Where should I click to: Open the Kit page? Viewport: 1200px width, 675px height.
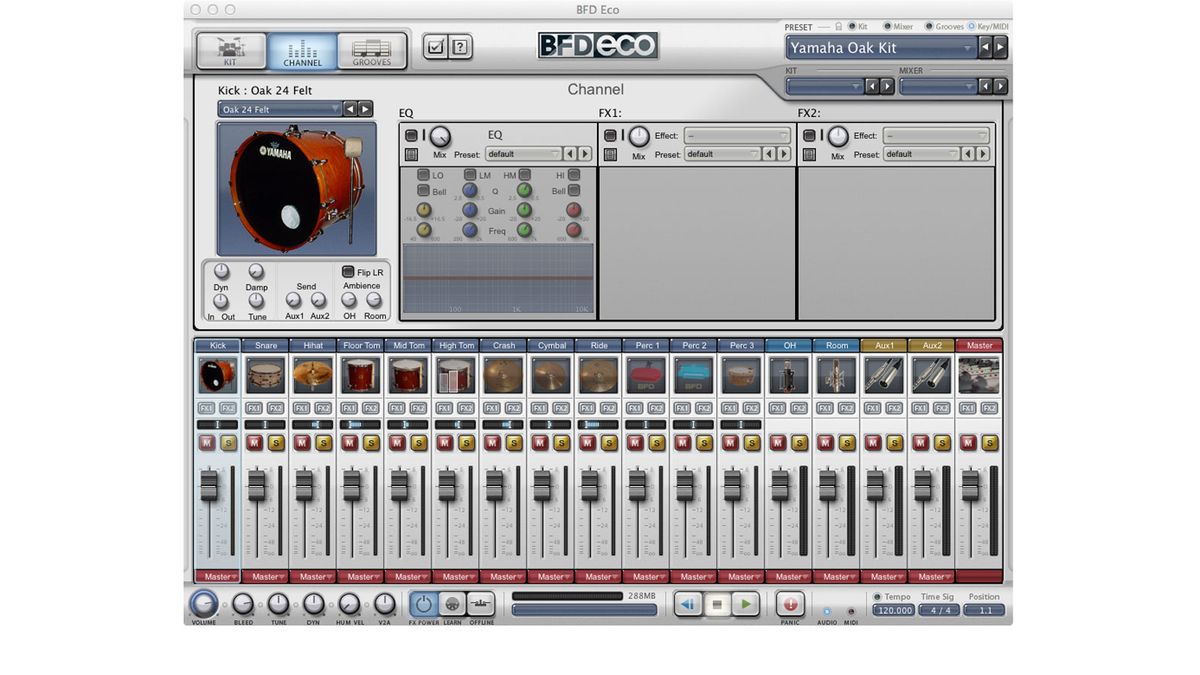pos(231,51)
